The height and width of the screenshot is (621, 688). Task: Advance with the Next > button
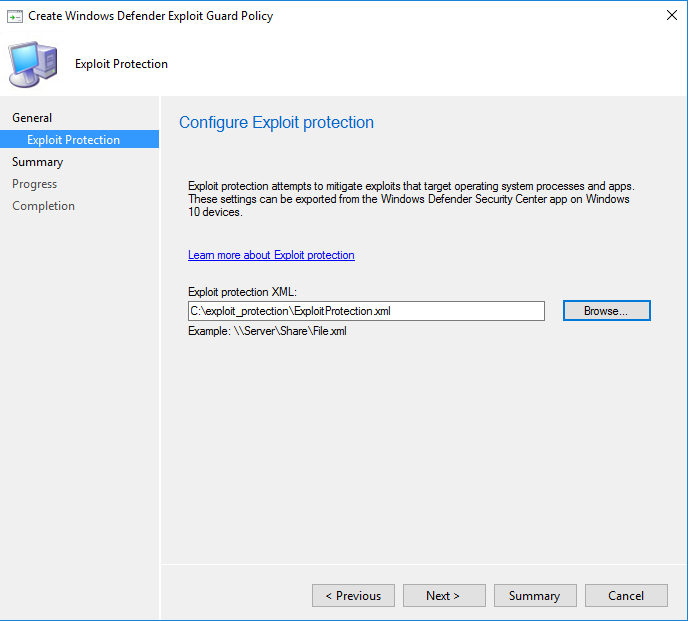coord(443,596)
